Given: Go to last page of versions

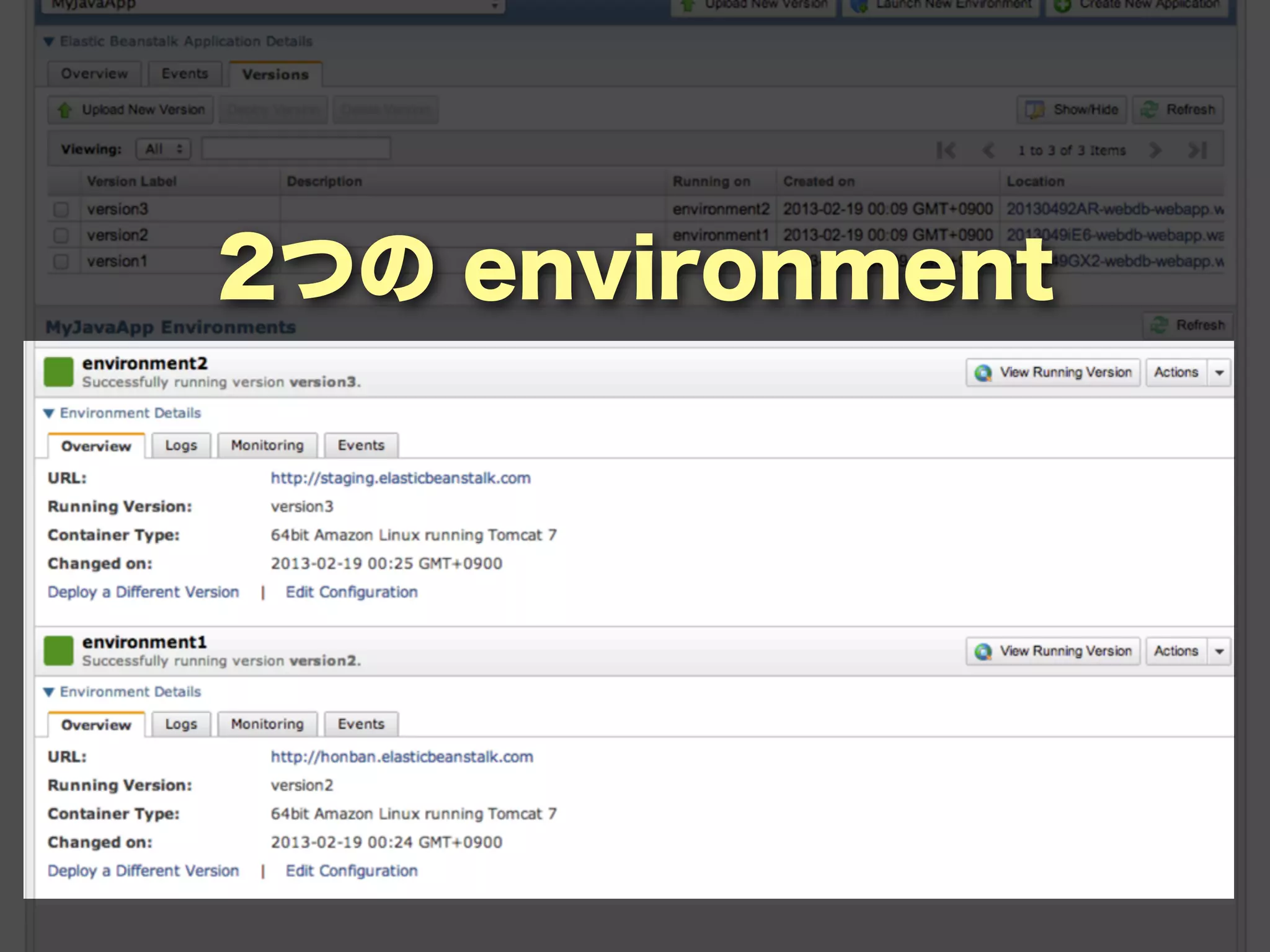Looking at the screenshot, I should click(1197, 150).
